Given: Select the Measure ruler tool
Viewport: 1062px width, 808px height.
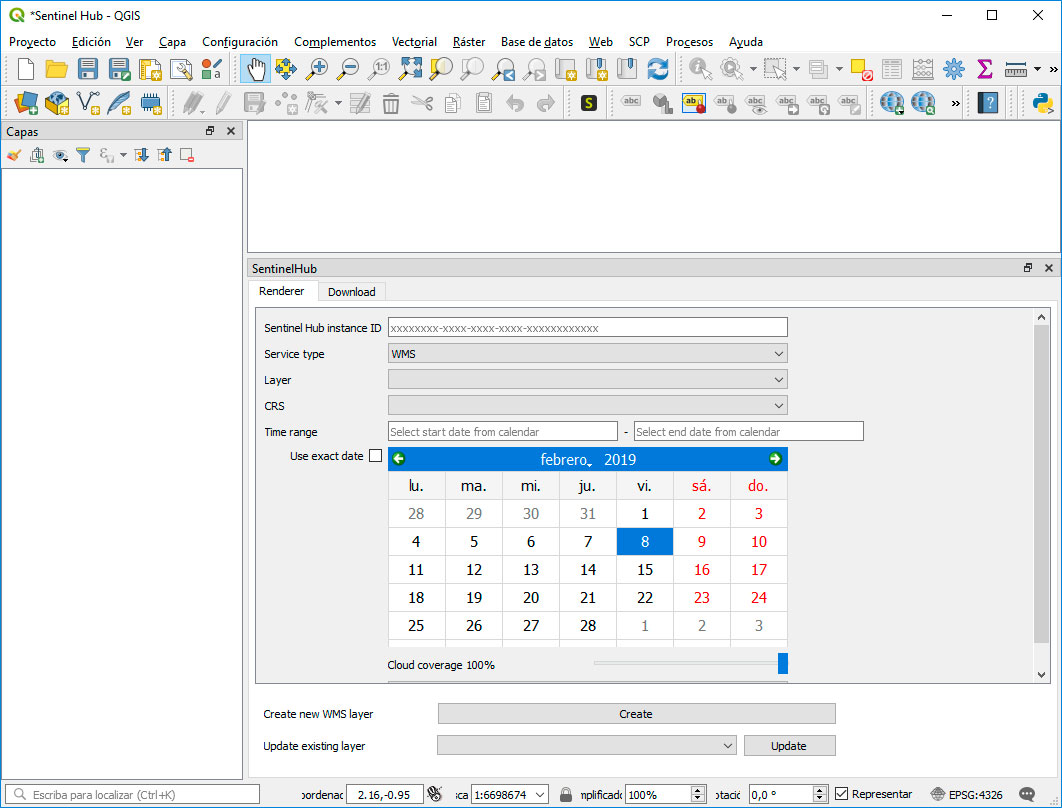Looking at the screenshot, I should click(x=1015, y=69).
